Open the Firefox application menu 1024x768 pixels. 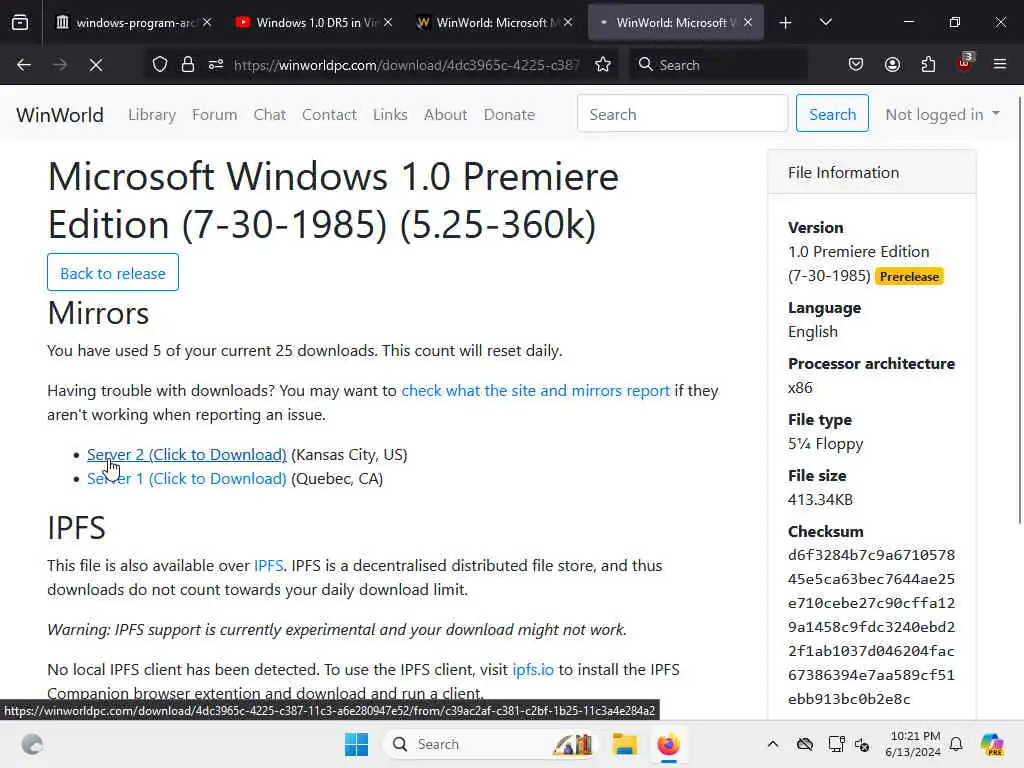[1000, 65]
